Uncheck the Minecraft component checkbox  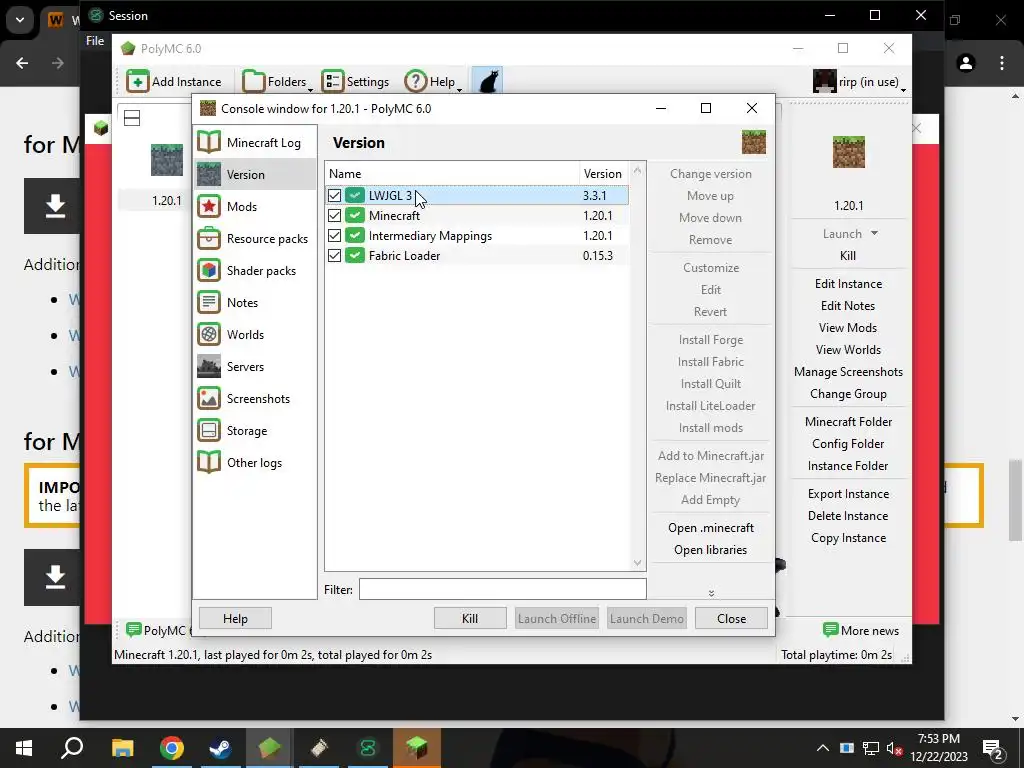click(x=334, y=216)
